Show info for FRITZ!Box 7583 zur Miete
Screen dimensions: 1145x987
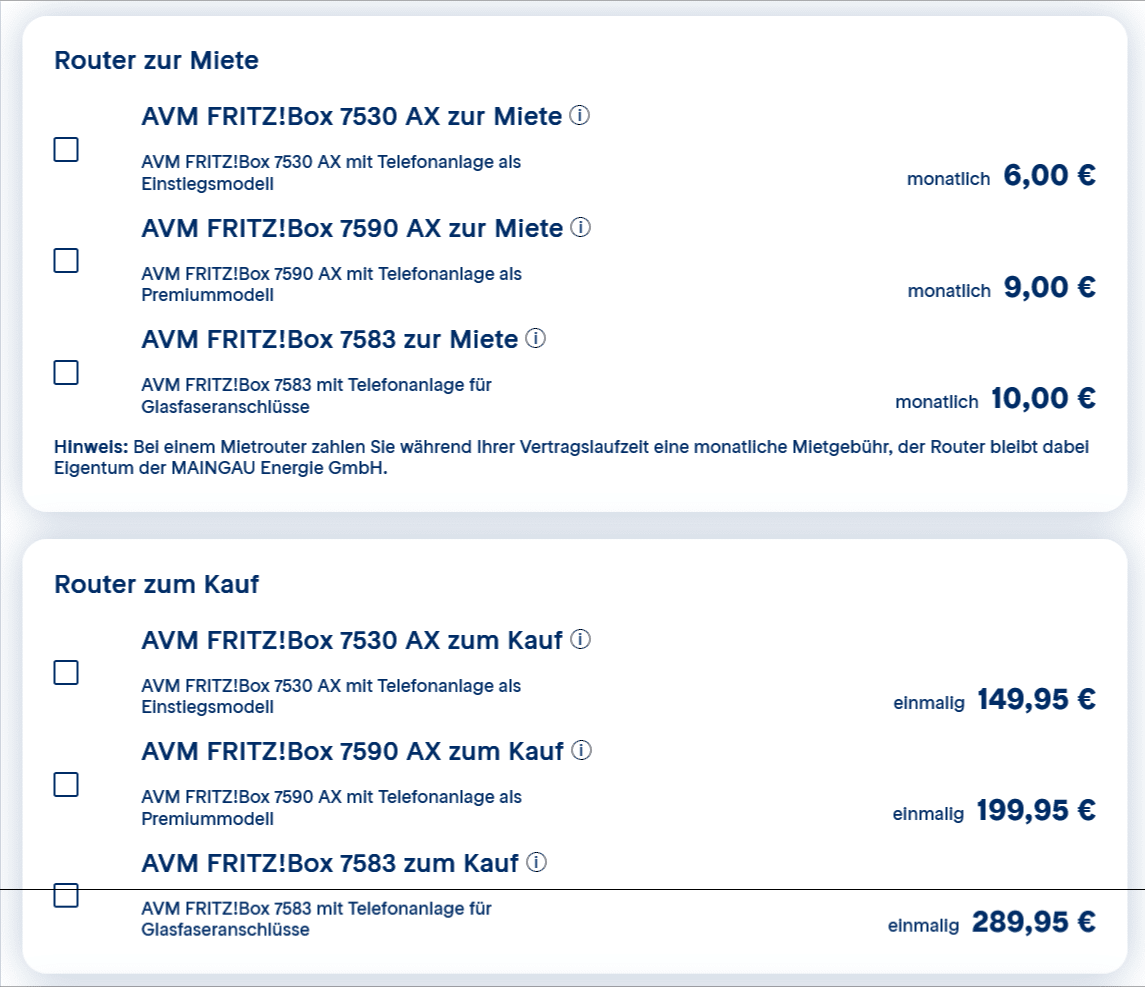(x=536, y=339)
